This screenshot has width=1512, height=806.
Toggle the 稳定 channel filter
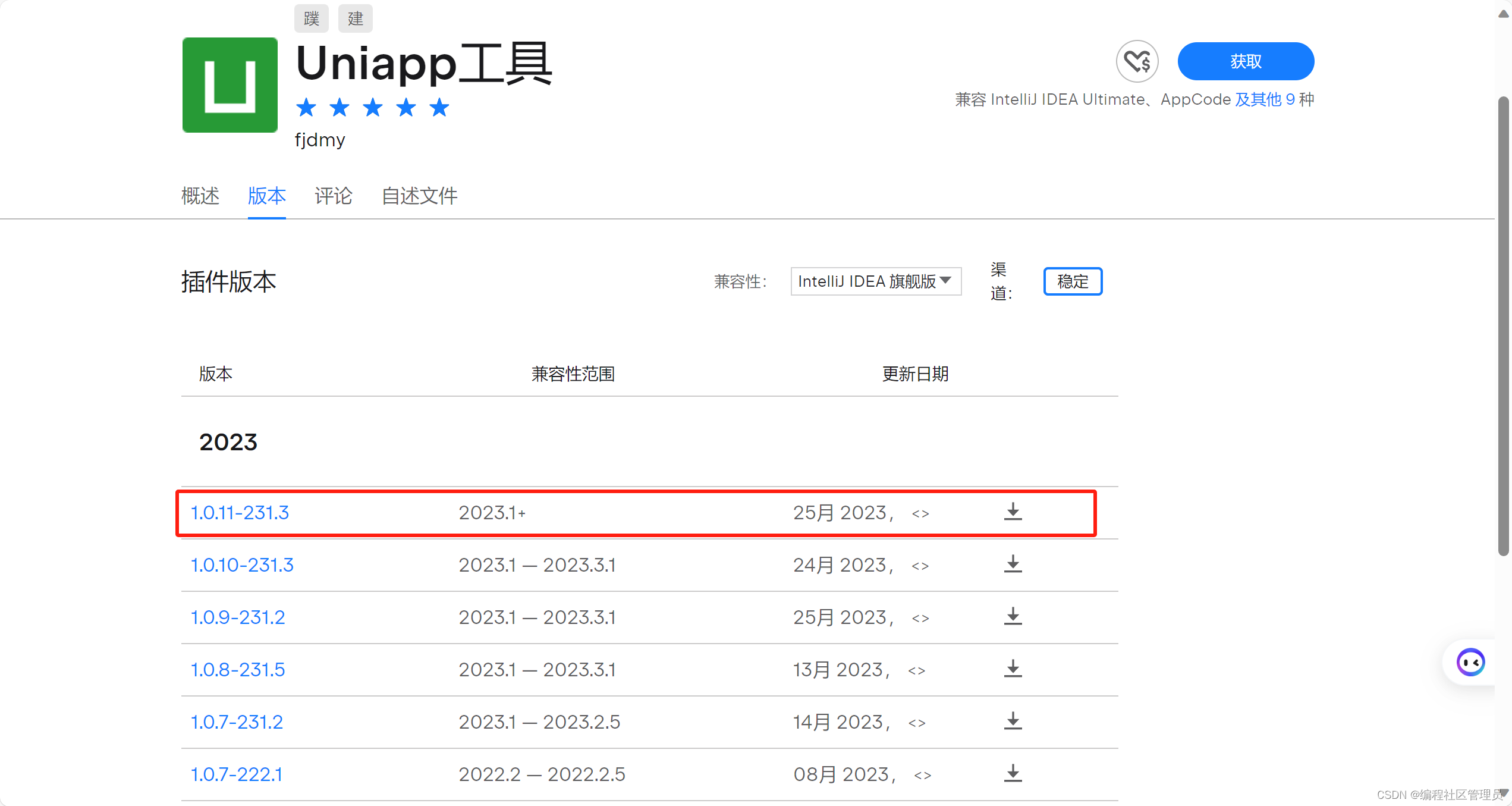point(1073,281)
